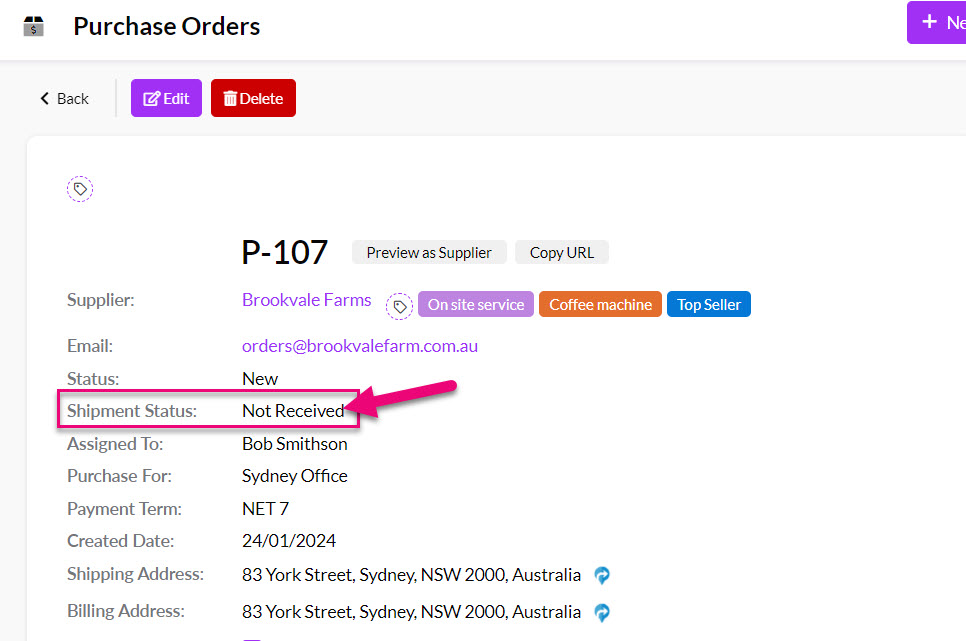
Task: Click the P-107 order number
Action: pos(285,252)
